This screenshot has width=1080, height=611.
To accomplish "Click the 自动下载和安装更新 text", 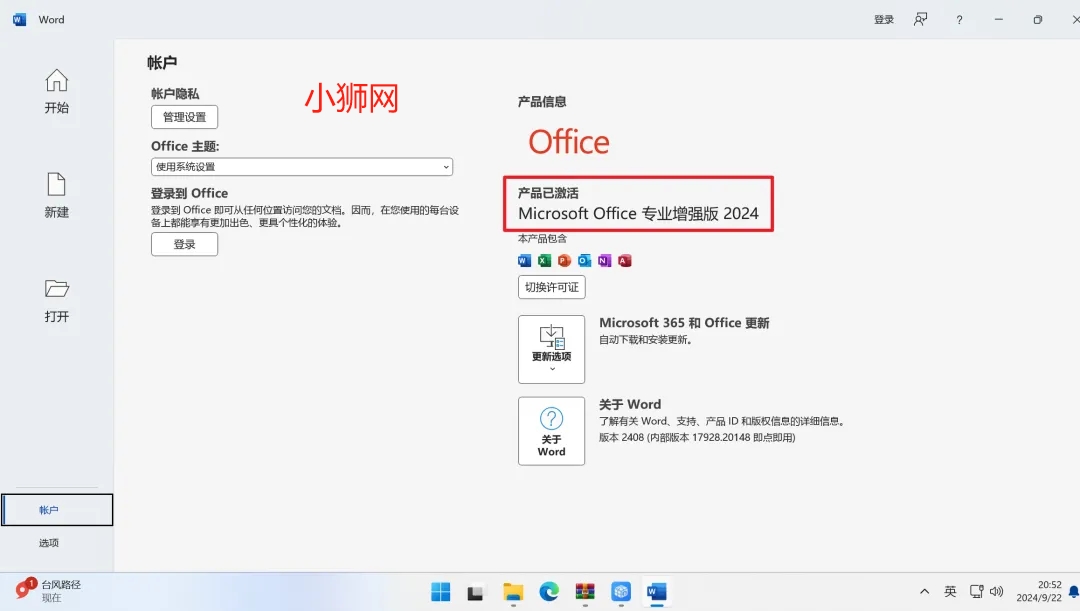I will pos(645,340).
